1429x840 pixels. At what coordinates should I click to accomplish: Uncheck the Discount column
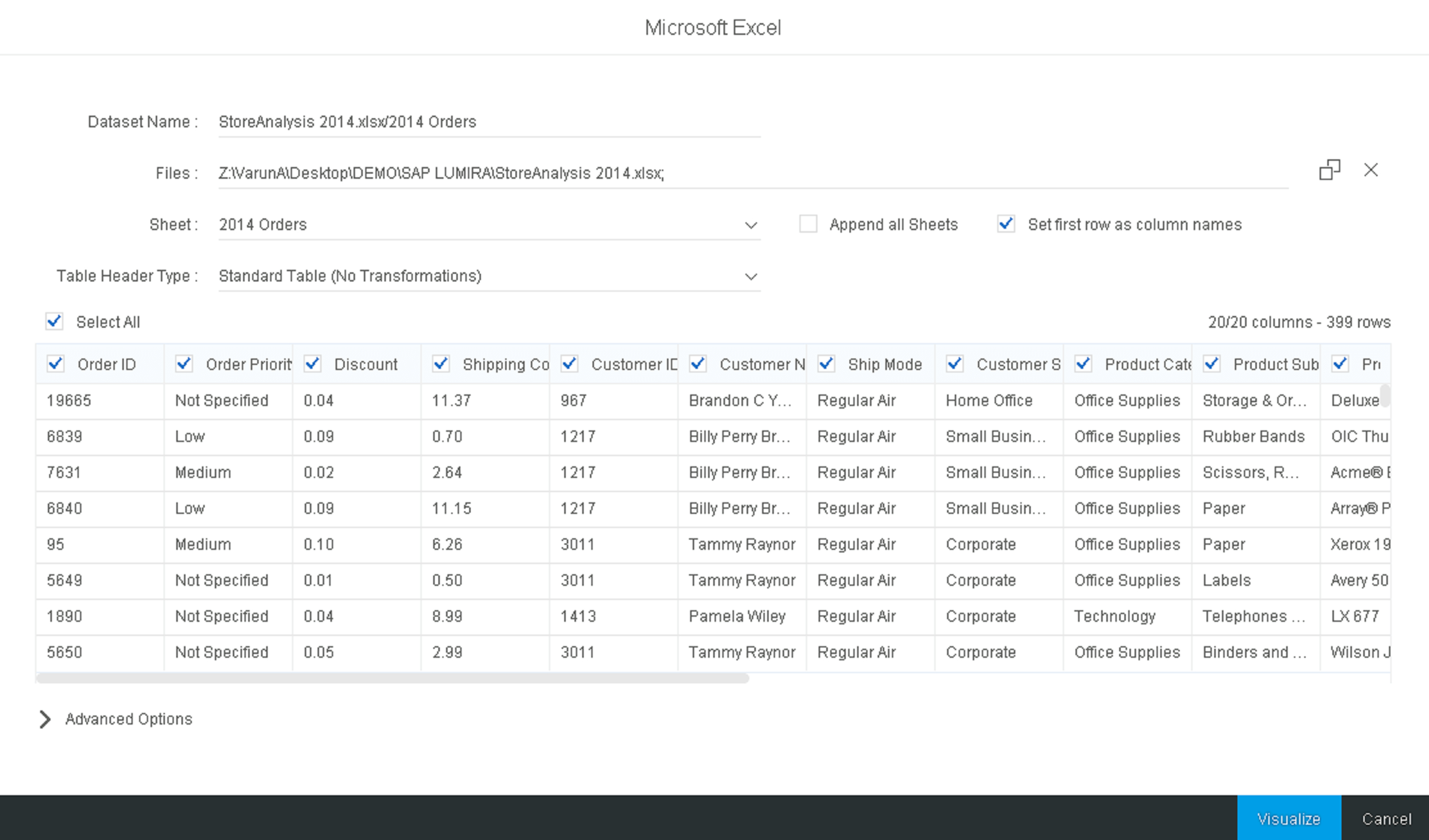[x=312, y=364]
